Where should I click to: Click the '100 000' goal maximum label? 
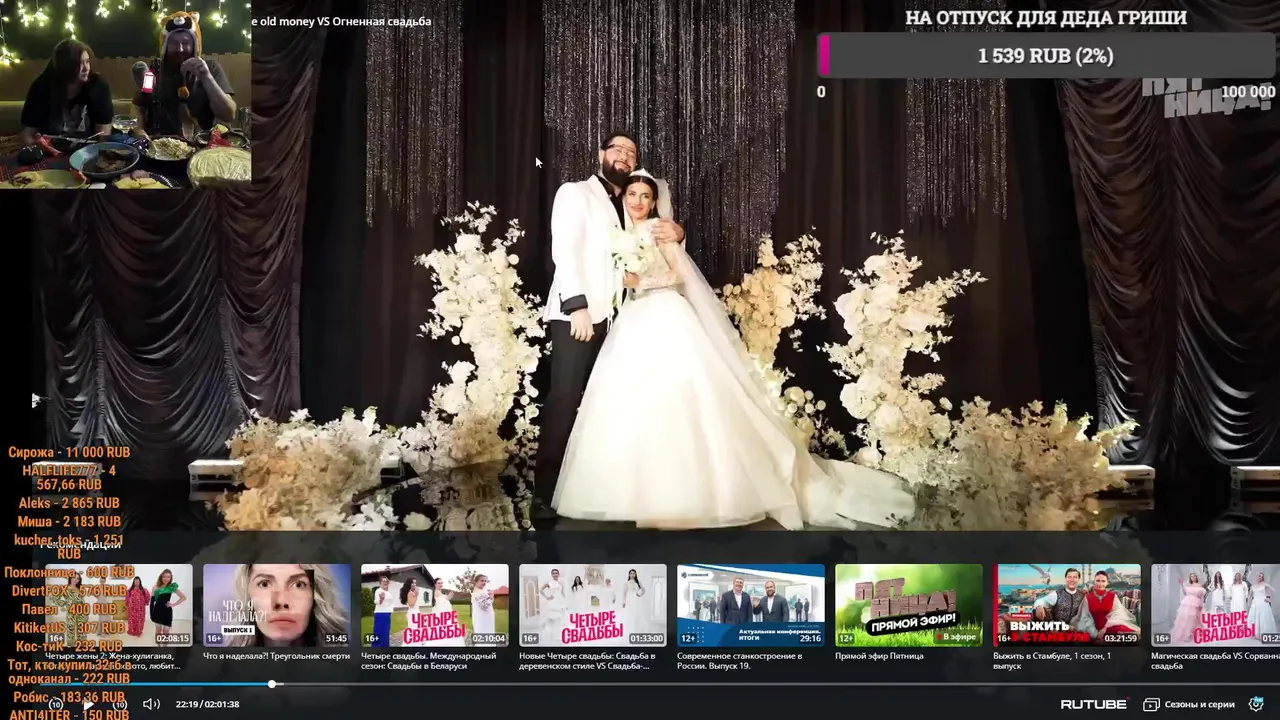pos(1248,92)
